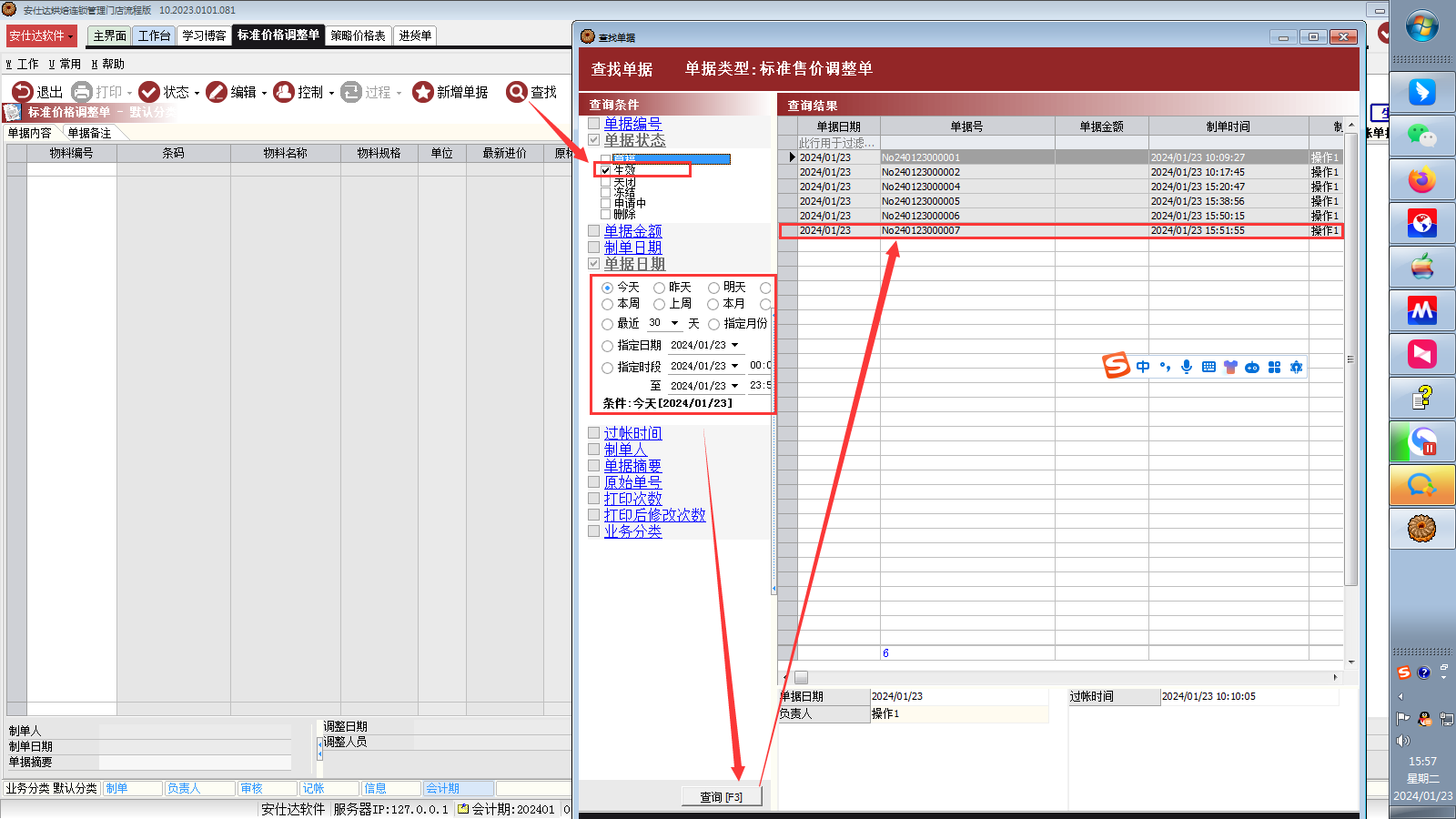Select the 本月 radio button
Image resolution: width=1456 pixels, height=819 pixels.
coord(713,304)
